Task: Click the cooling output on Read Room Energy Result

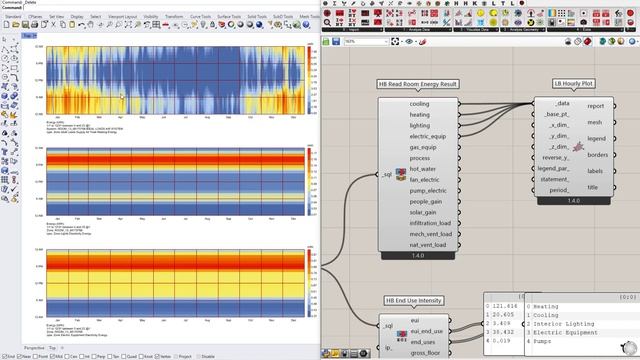Action: pyautogui.click(x=419, y=104)
